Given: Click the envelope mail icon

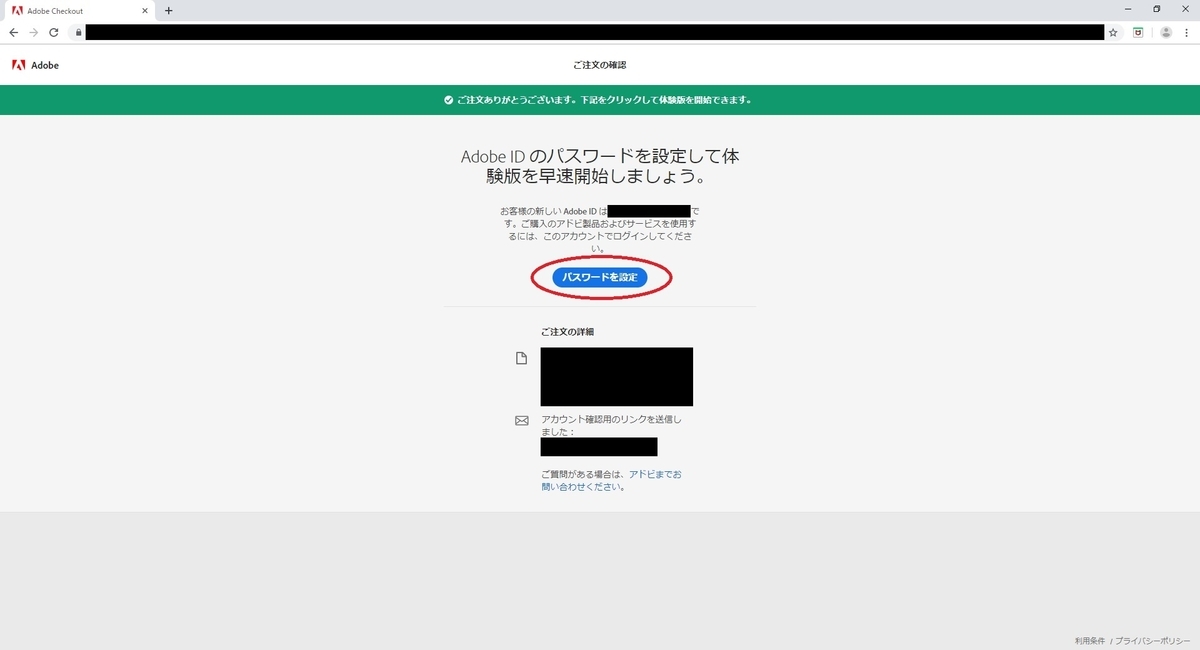Looking at the screenshot, I should [x=521, y=421].
